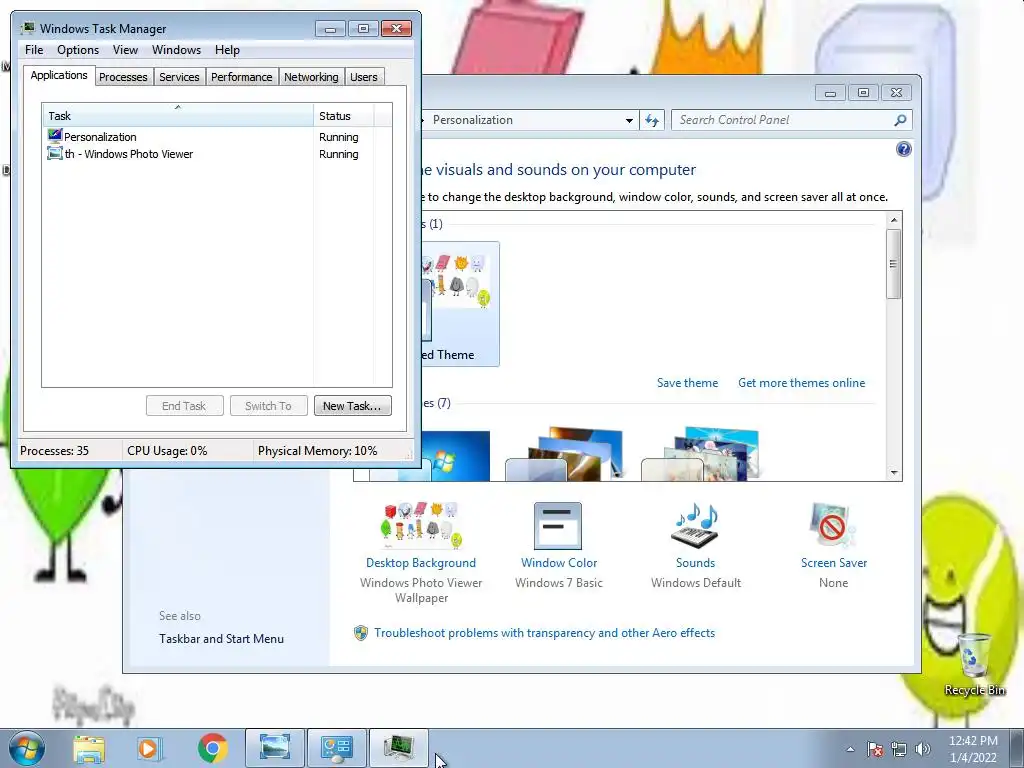This screenshot has height=768, width=1024.
Task: Switch to the Users tab
Action: pyautogui.click(x=363, y=77)
